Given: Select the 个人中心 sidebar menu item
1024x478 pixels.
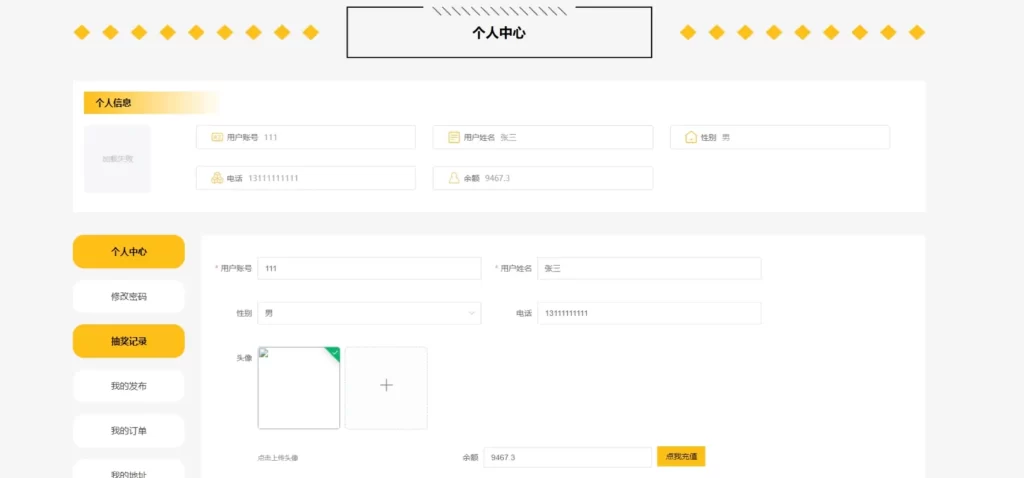Looking at the screenshot, I should click(x=129, y=251).
